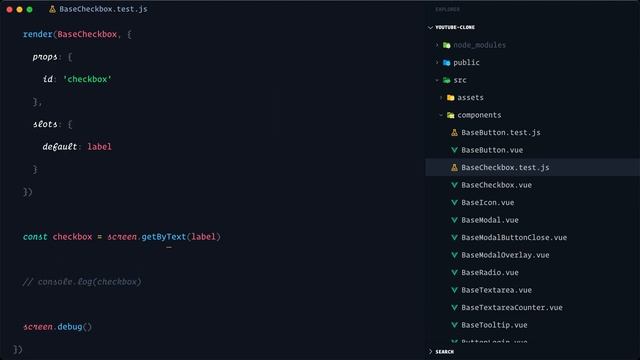The image size is (640, 360).
Task: Click the 'default' key in slots
Action: pyautogui.click(x=60, y=147)
